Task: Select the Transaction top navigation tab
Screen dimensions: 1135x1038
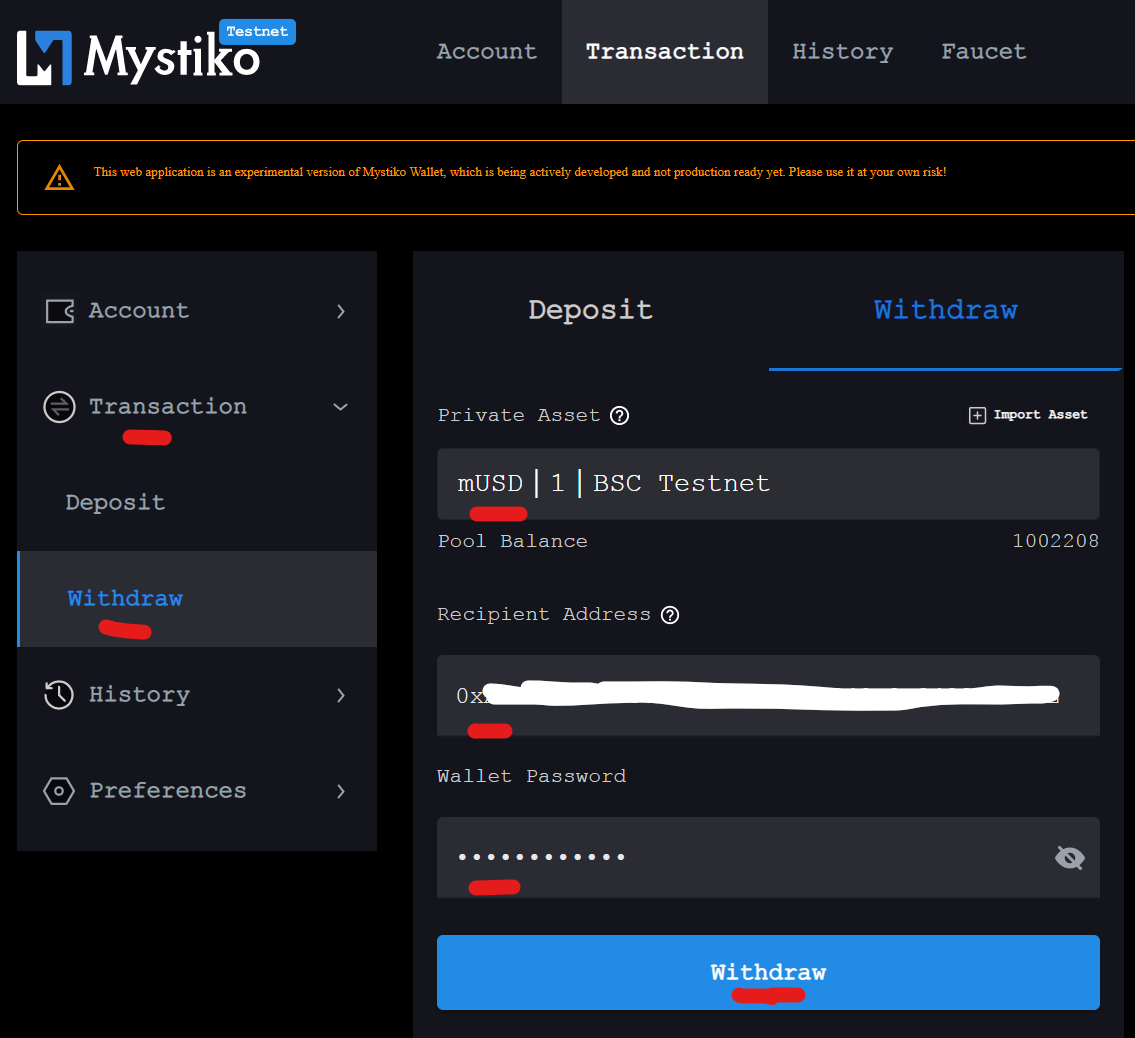Action: pyautogui.click(x=664, y=51)
